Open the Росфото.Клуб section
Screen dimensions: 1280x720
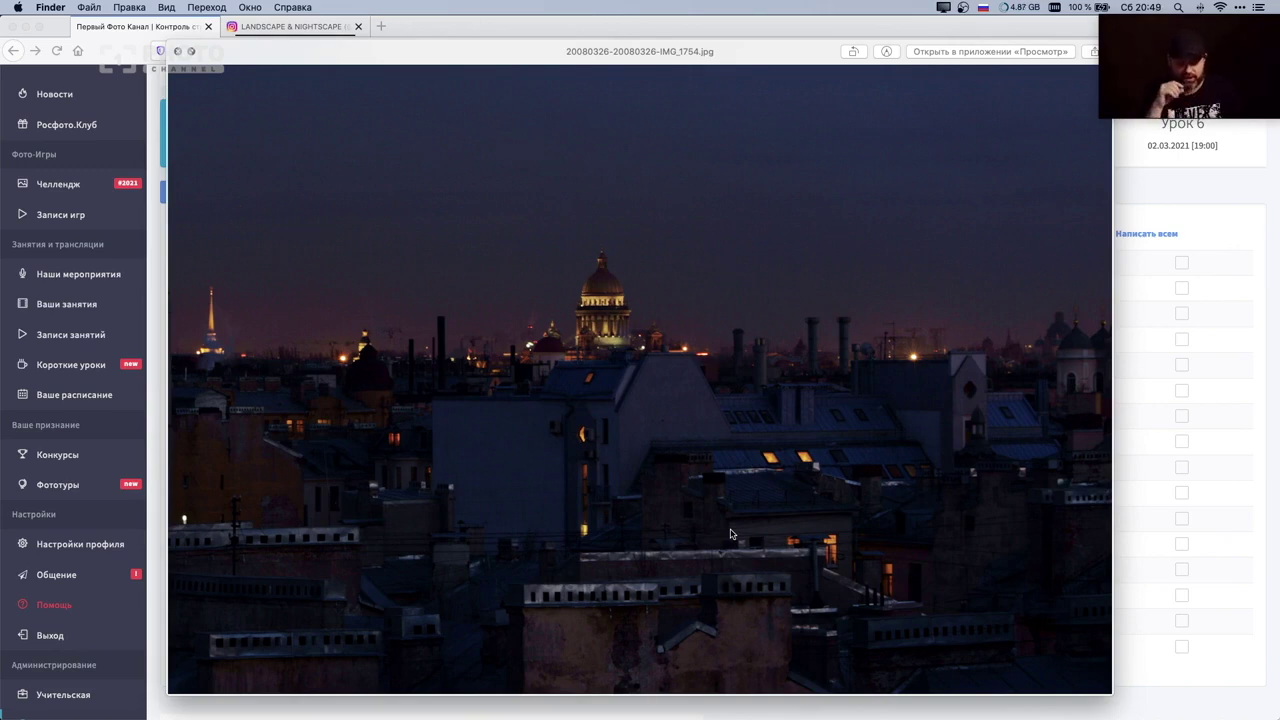point(66,125)
